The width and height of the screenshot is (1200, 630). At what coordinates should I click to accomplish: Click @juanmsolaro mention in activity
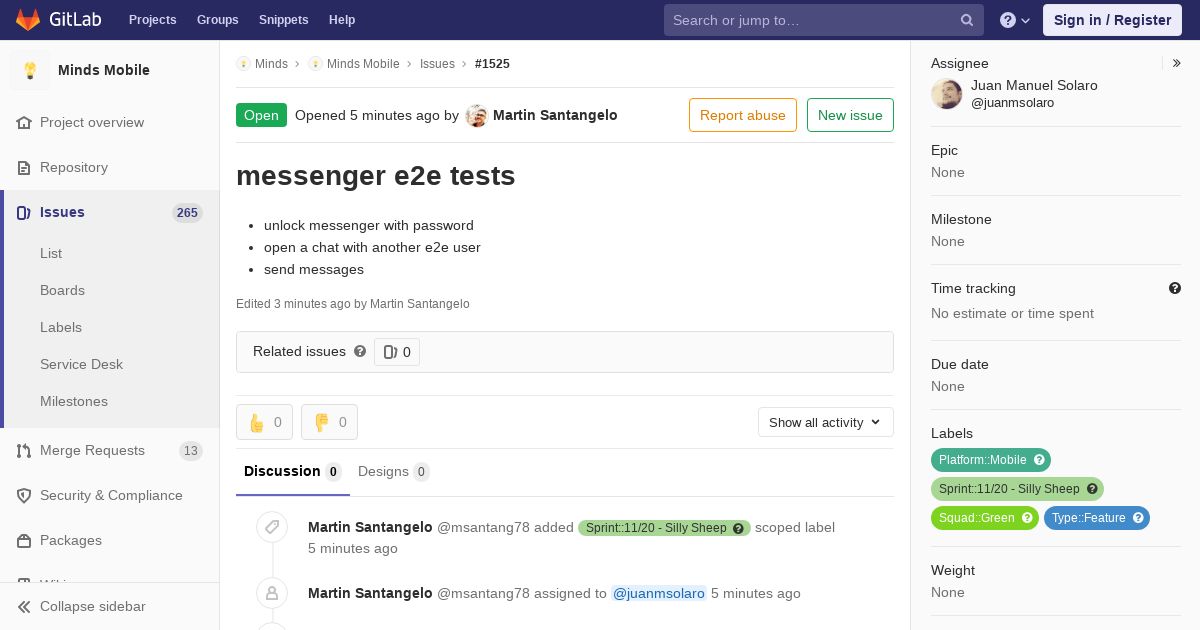659,593
